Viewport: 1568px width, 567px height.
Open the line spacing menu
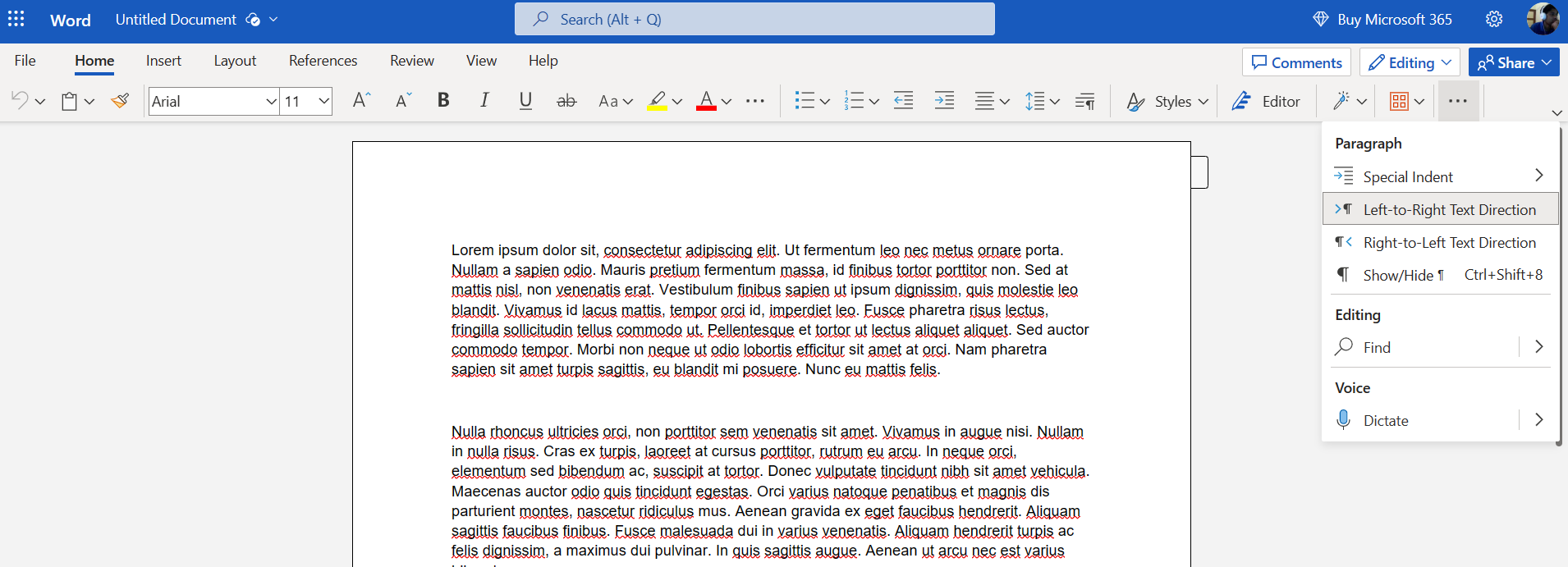pos(1043,101)
